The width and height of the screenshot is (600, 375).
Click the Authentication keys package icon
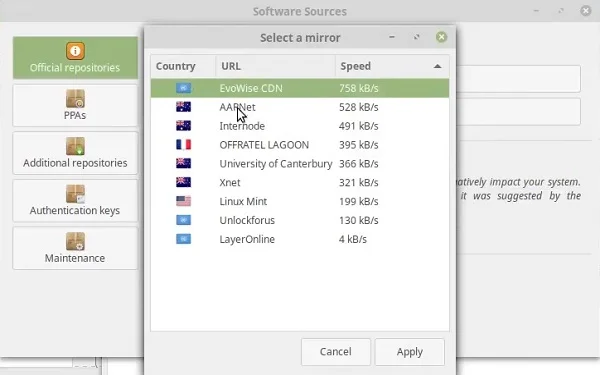point(75,194)
